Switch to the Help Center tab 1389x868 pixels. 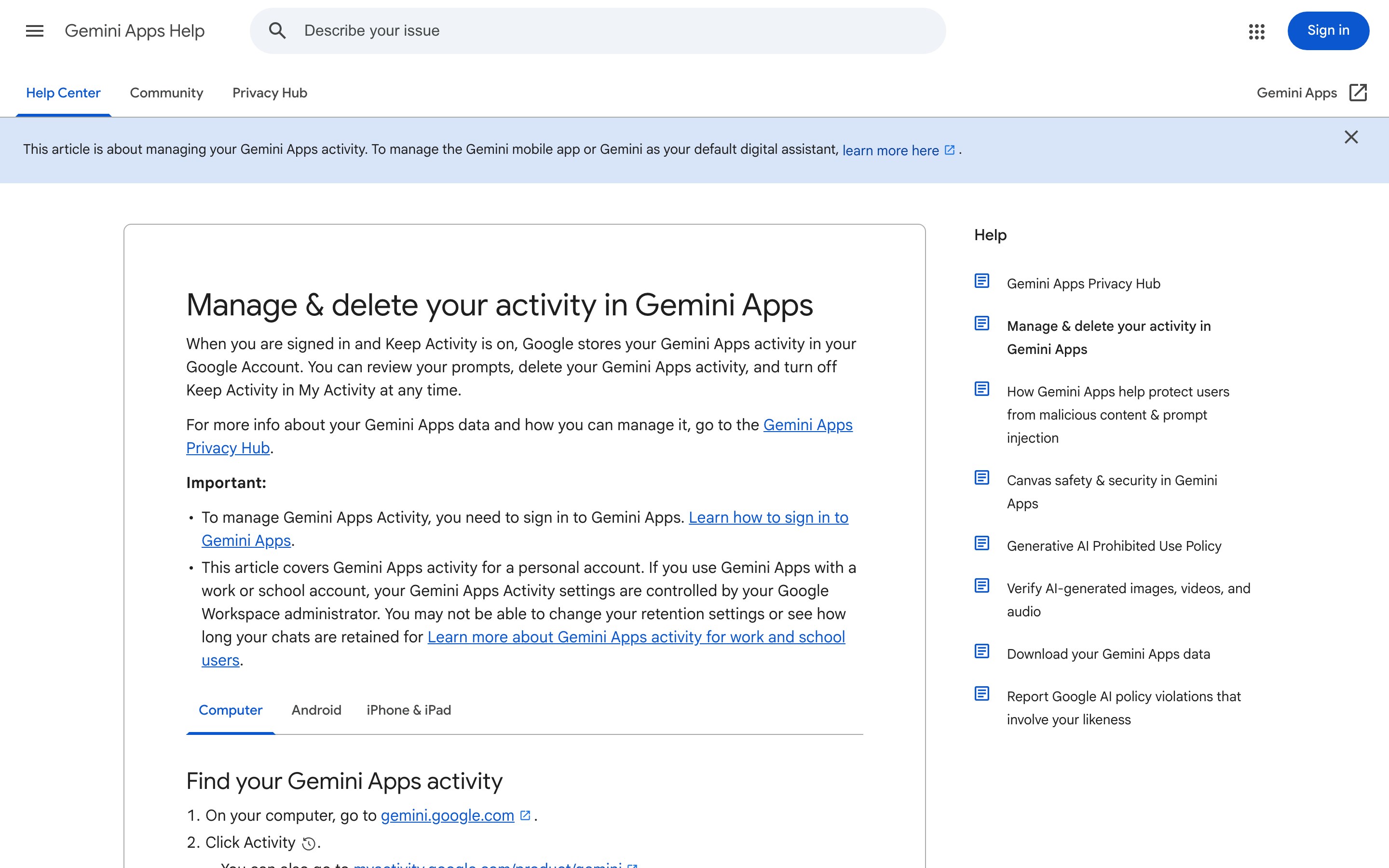coord(63,93)
